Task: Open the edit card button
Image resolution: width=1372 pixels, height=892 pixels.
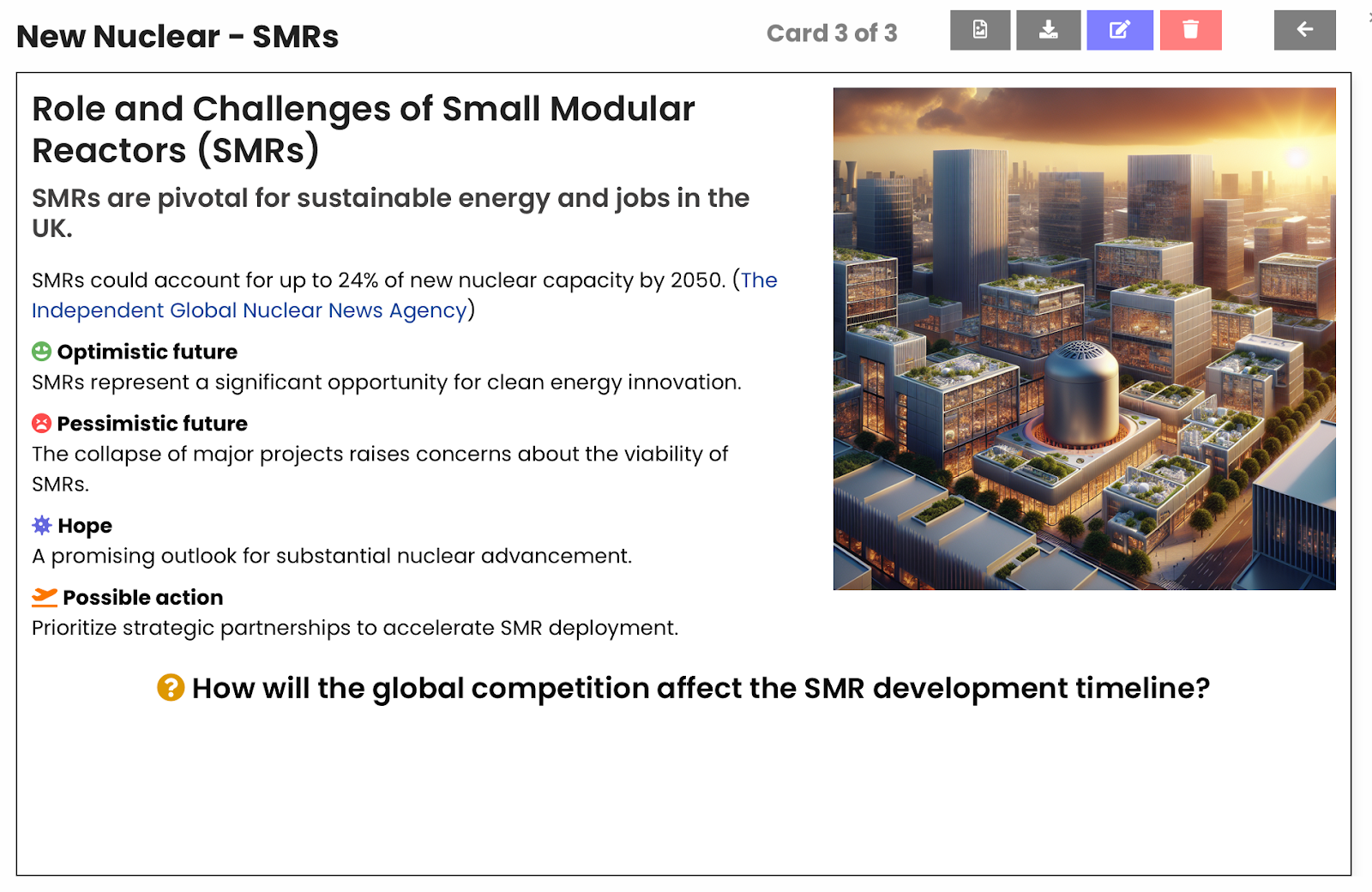Action: 1120,30
